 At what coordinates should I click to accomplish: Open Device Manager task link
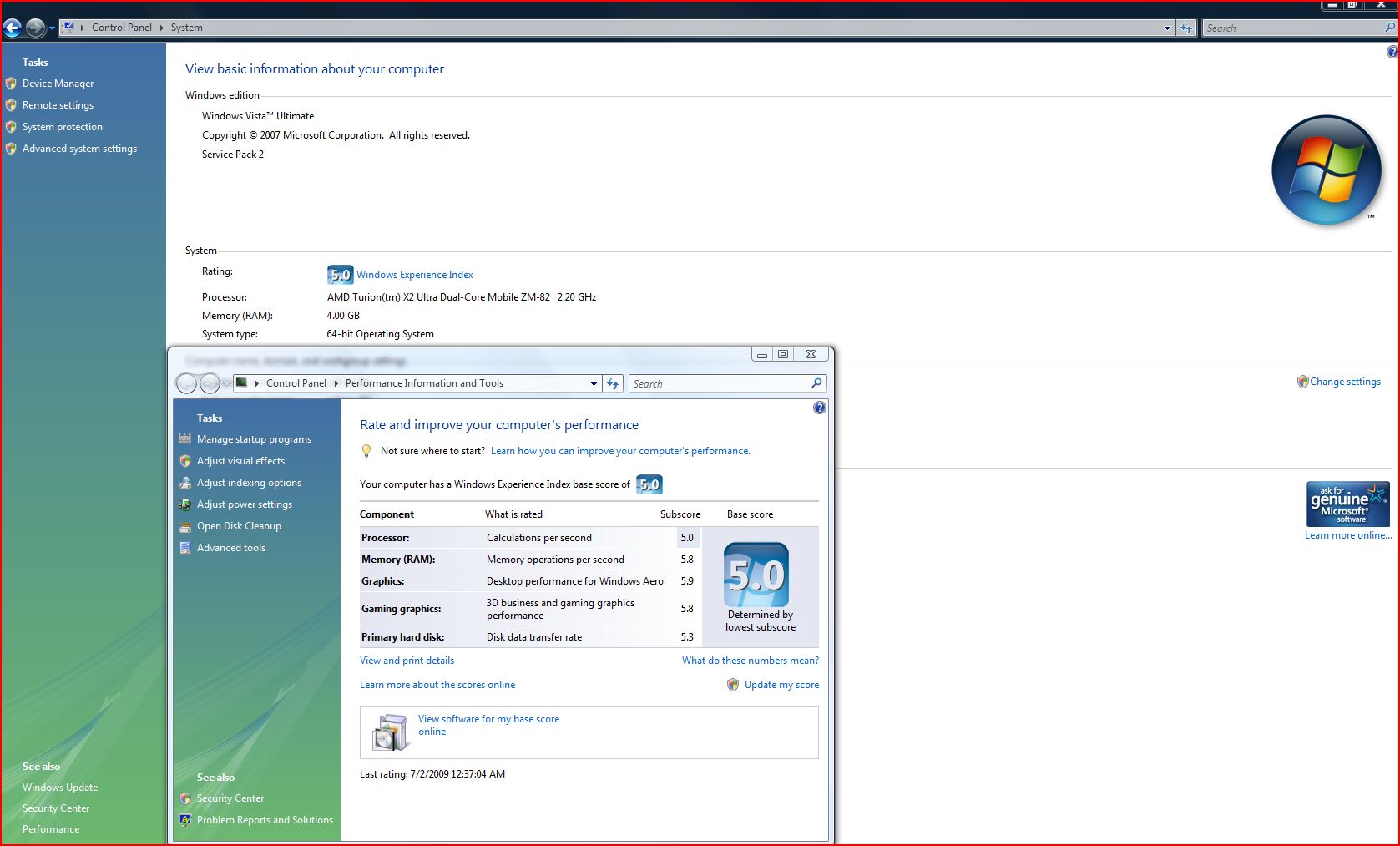coord(58,84)
